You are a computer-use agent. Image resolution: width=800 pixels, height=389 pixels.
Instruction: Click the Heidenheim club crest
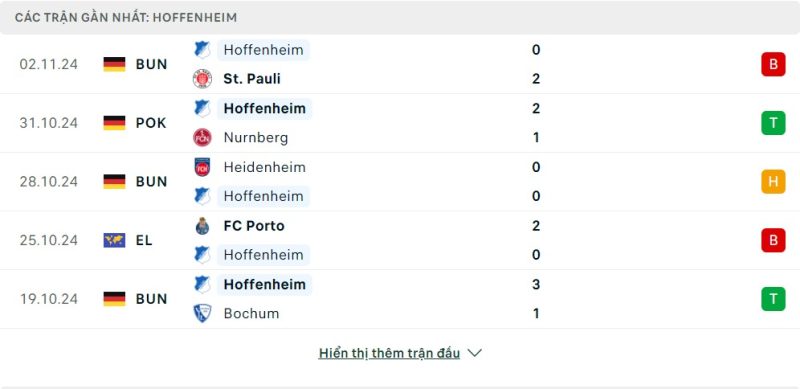[203, 167]
